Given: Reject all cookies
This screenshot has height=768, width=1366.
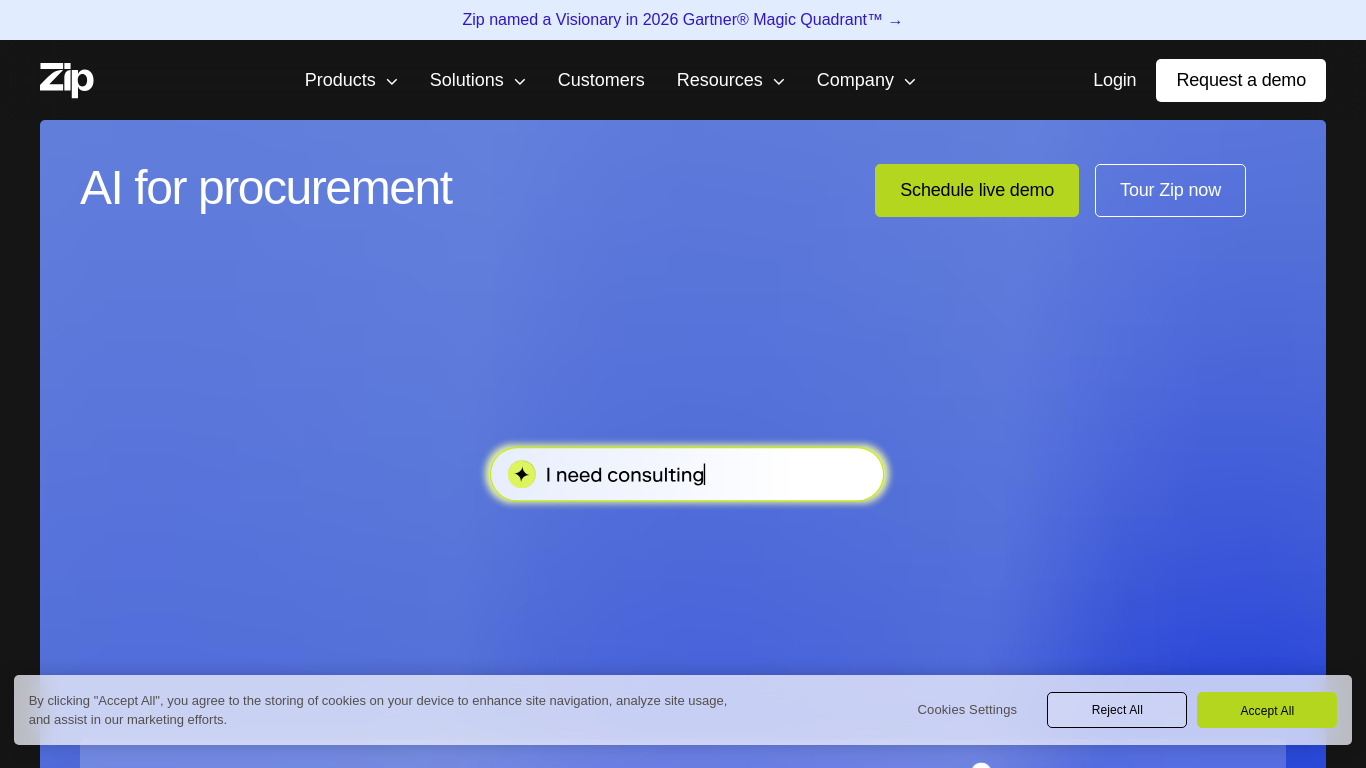Looking at the screenshot, I should point(1117,710).
